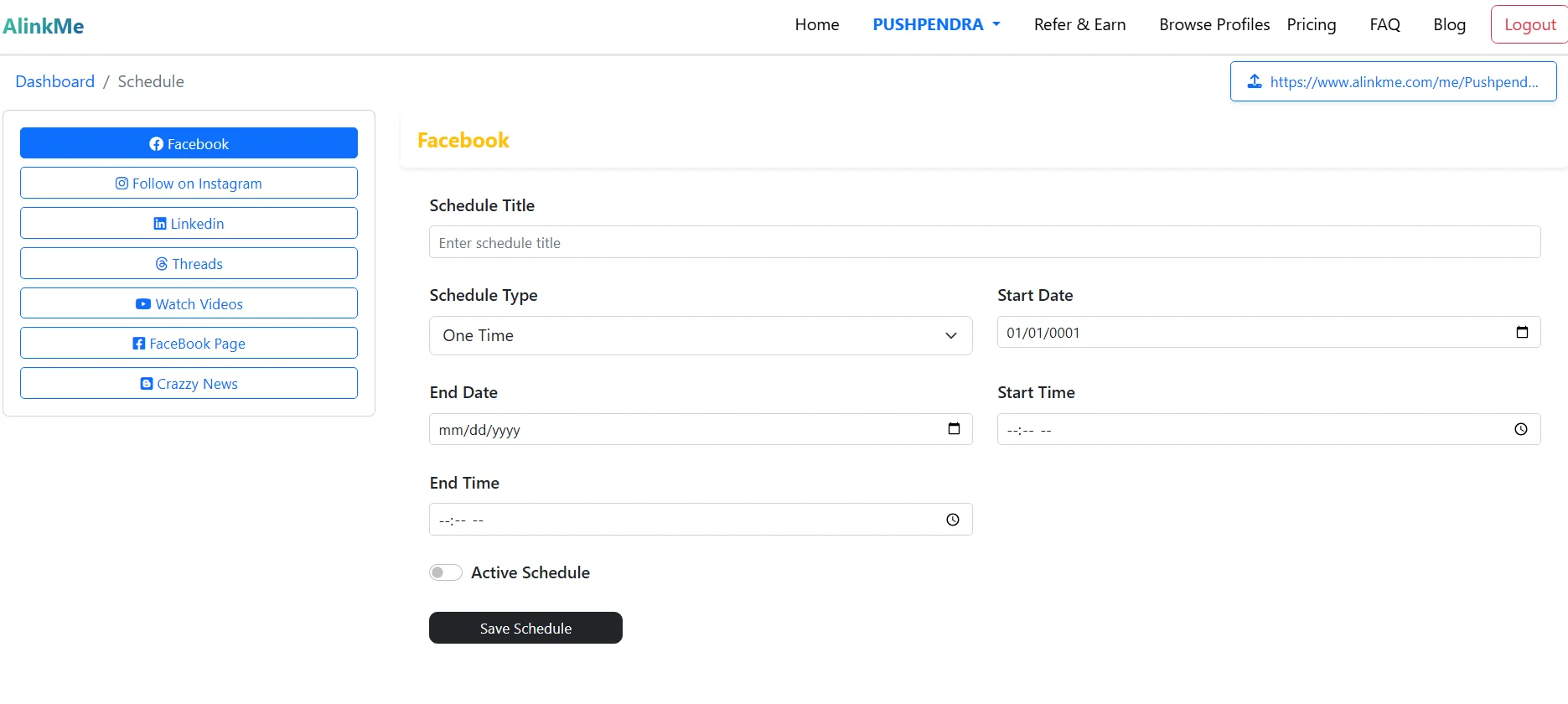The image size is (1568, 704).
Task: Click the End Time input field
Action: (701, 520)
